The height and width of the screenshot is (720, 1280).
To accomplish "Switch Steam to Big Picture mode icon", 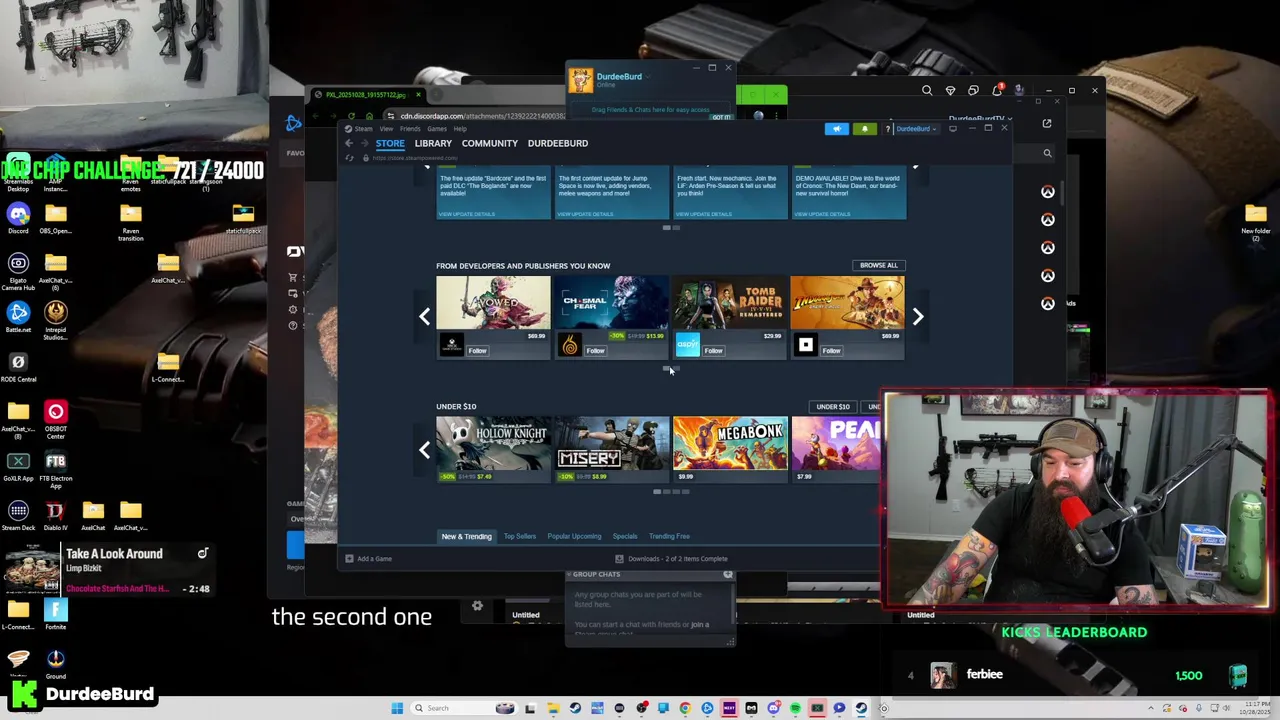I will click(953, 128).
